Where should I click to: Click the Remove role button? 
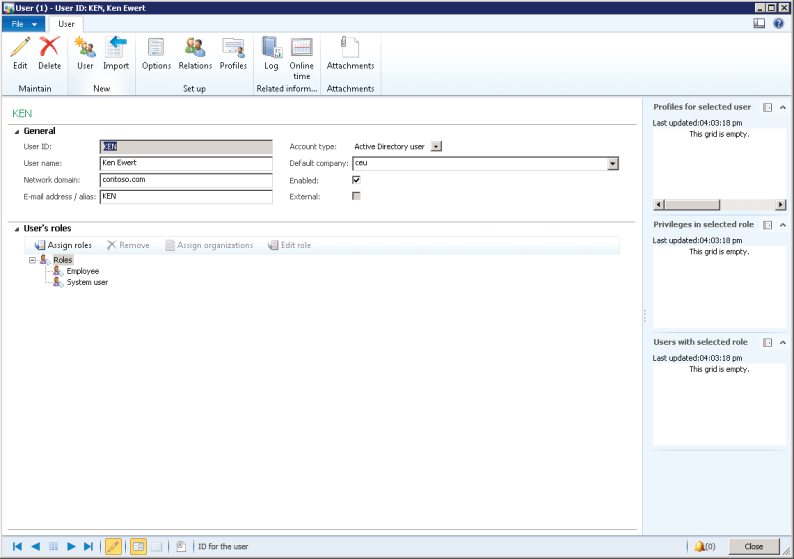[128, 245]
